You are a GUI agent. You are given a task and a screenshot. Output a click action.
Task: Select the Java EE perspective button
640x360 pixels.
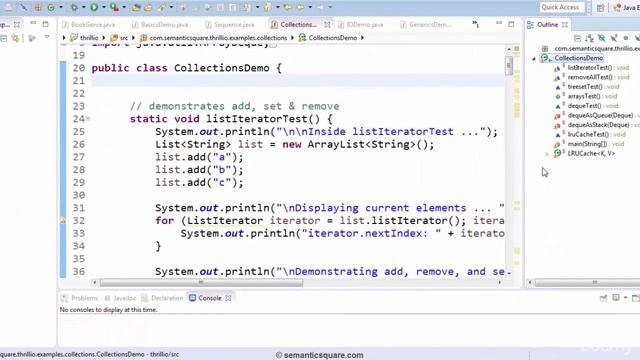coord(627,7)
